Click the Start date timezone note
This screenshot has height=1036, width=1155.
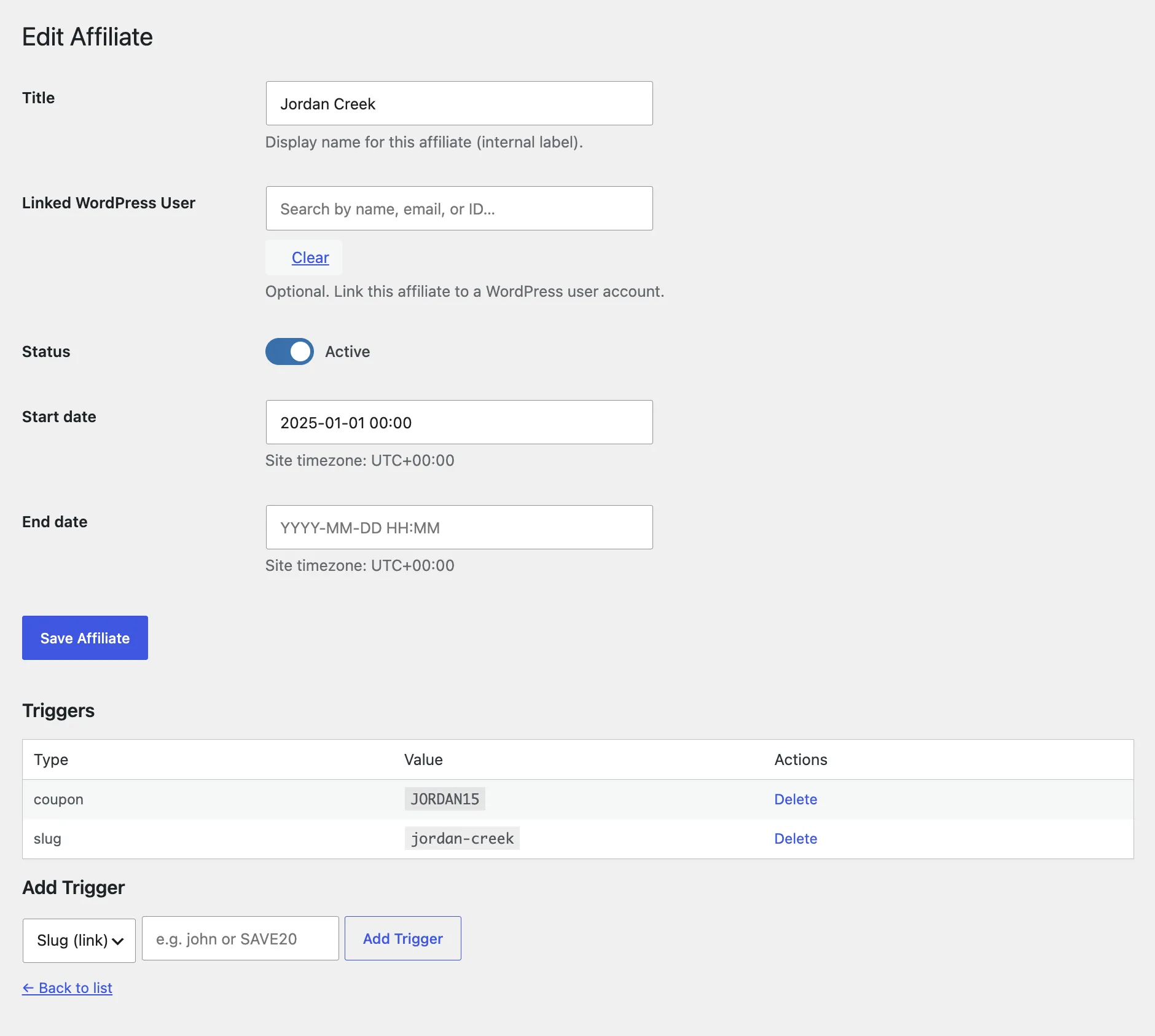click(x=359, y=460)
